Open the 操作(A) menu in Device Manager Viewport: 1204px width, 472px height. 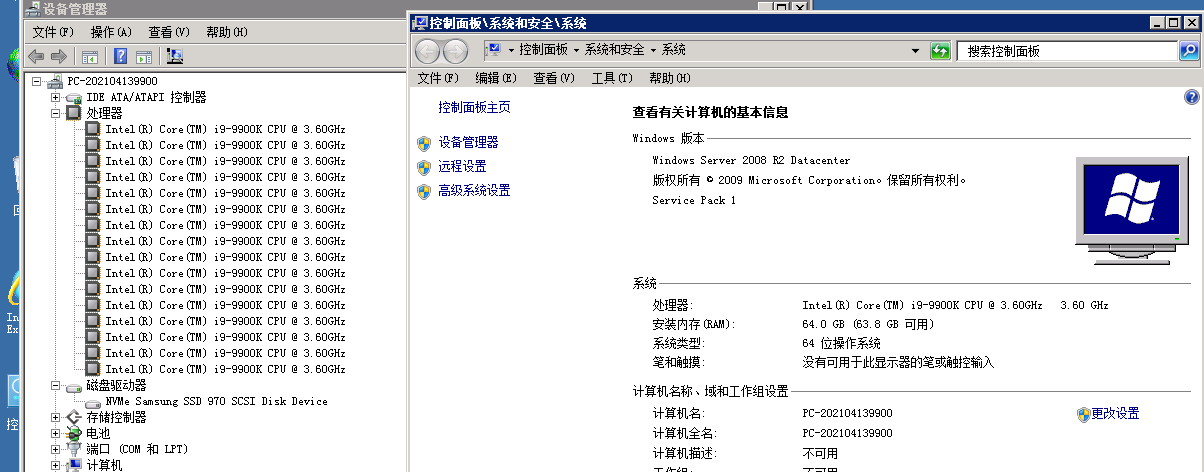111,32
